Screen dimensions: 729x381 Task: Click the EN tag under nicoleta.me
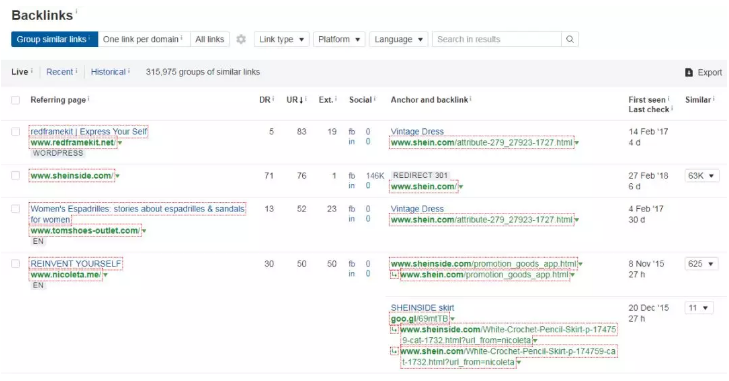pos(38,285)
